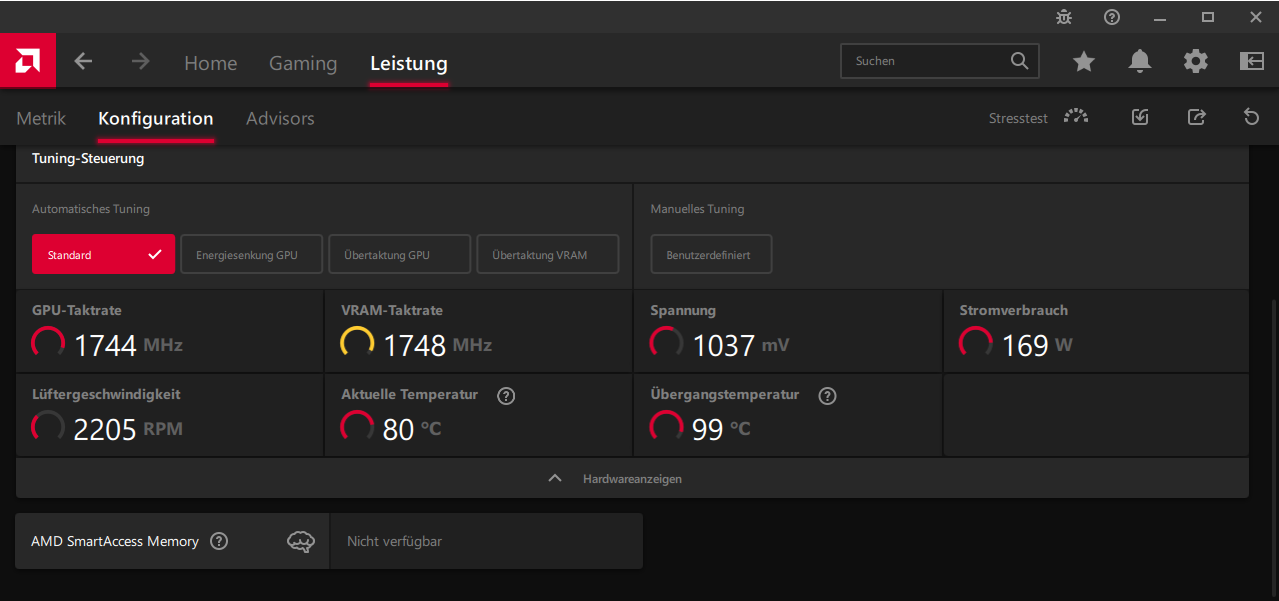Click the Nicht verfügbar status text
The width and height of the screenshot is (1279, 601).
(x=394, y=541)
